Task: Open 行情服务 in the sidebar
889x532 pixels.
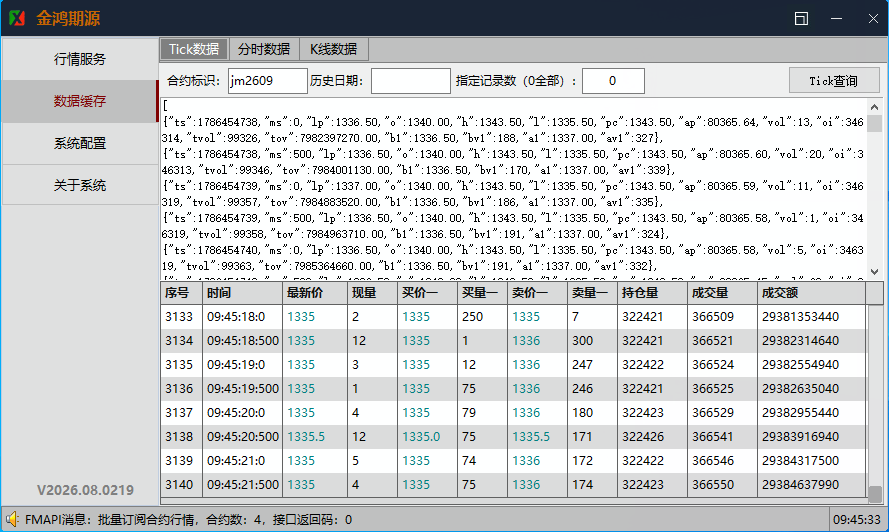Action: tap(80, 59)
